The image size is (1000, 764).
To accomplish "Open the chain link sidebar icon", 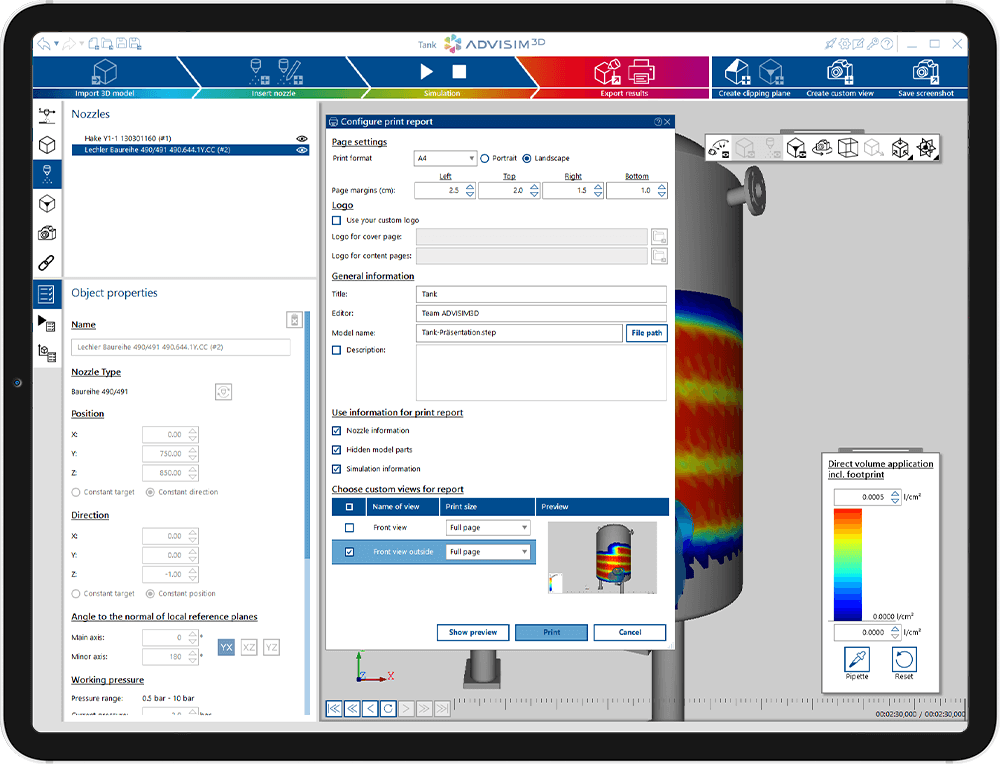I will [47, 263].
